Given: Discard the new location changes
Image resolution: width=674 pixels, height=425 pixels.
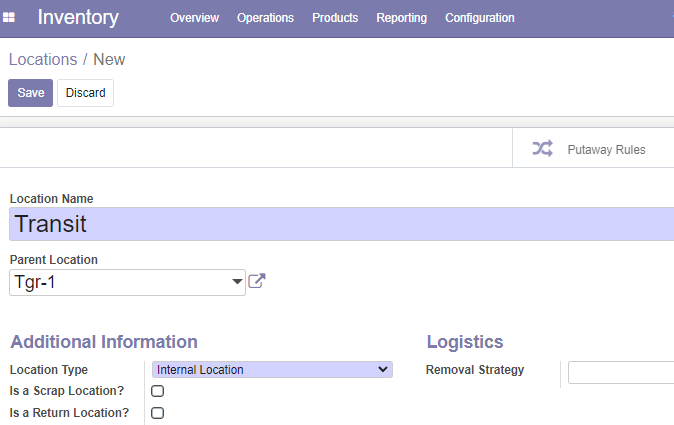Looking at the screenshot, I should 86,93.
